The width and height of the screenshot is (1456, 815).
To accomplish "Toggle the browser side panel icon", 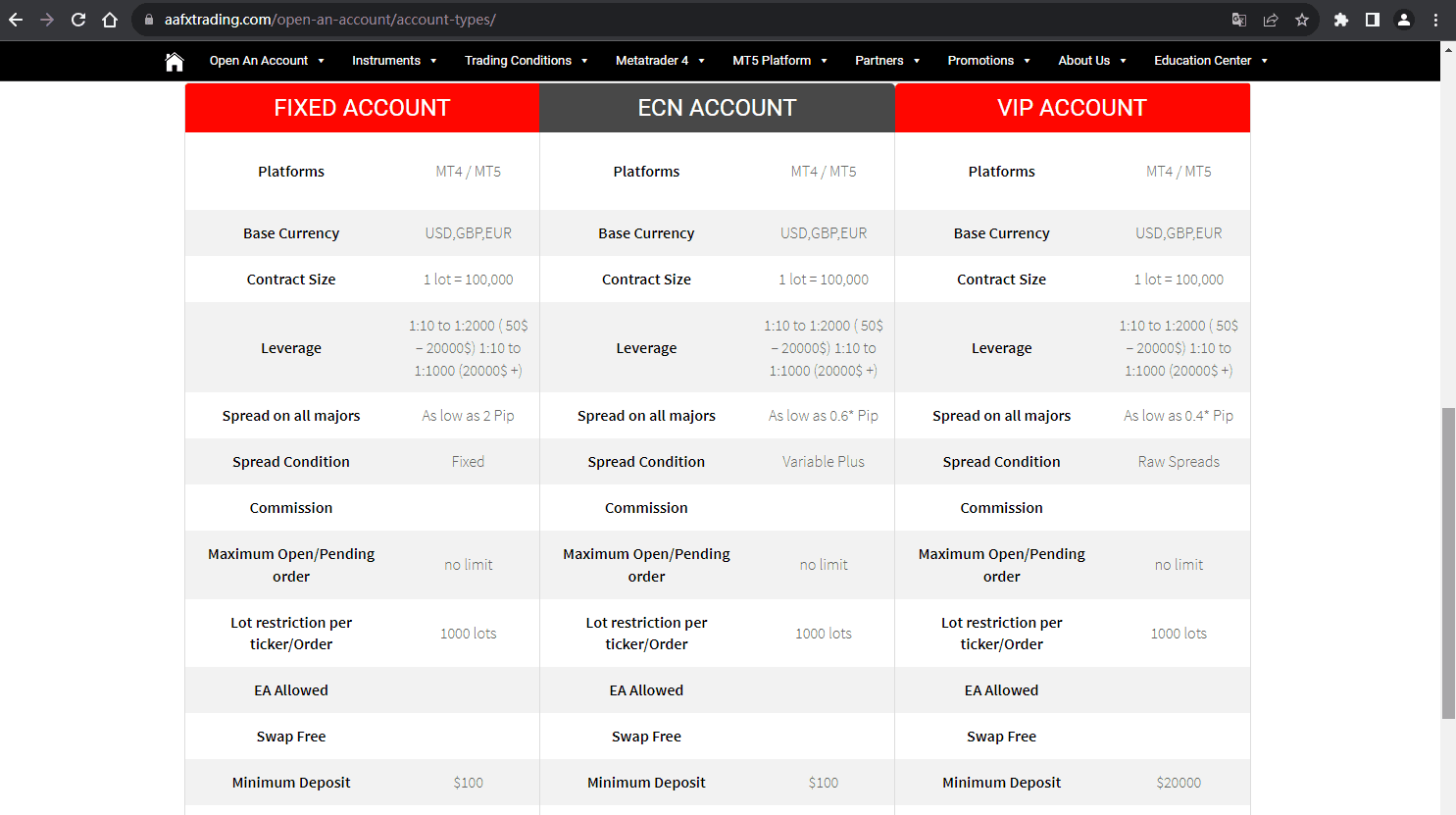I will [1373, 20].
